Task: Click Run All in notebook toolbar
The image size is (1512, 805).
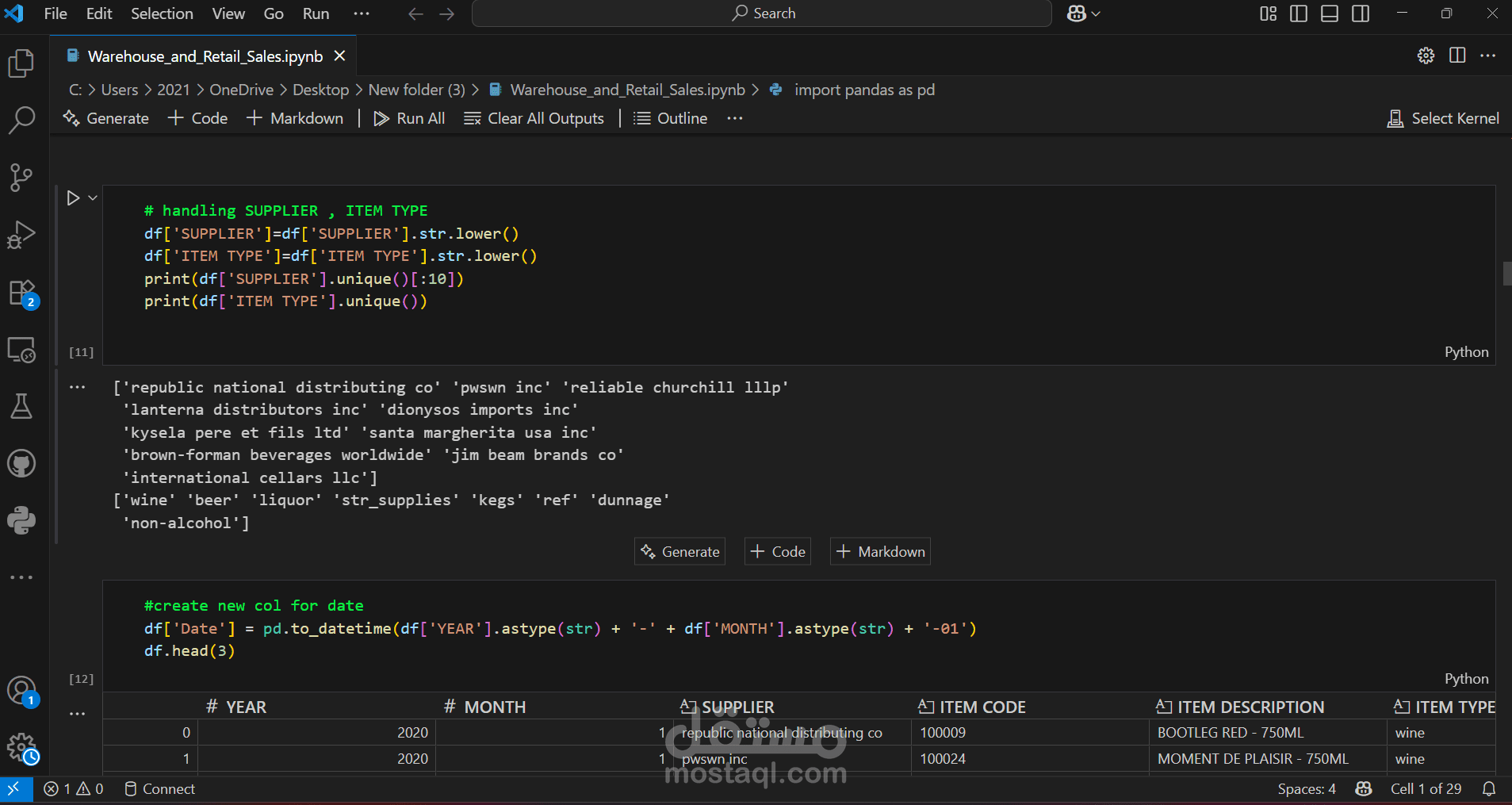Action: pyautogui.click(x=409, y=118)
